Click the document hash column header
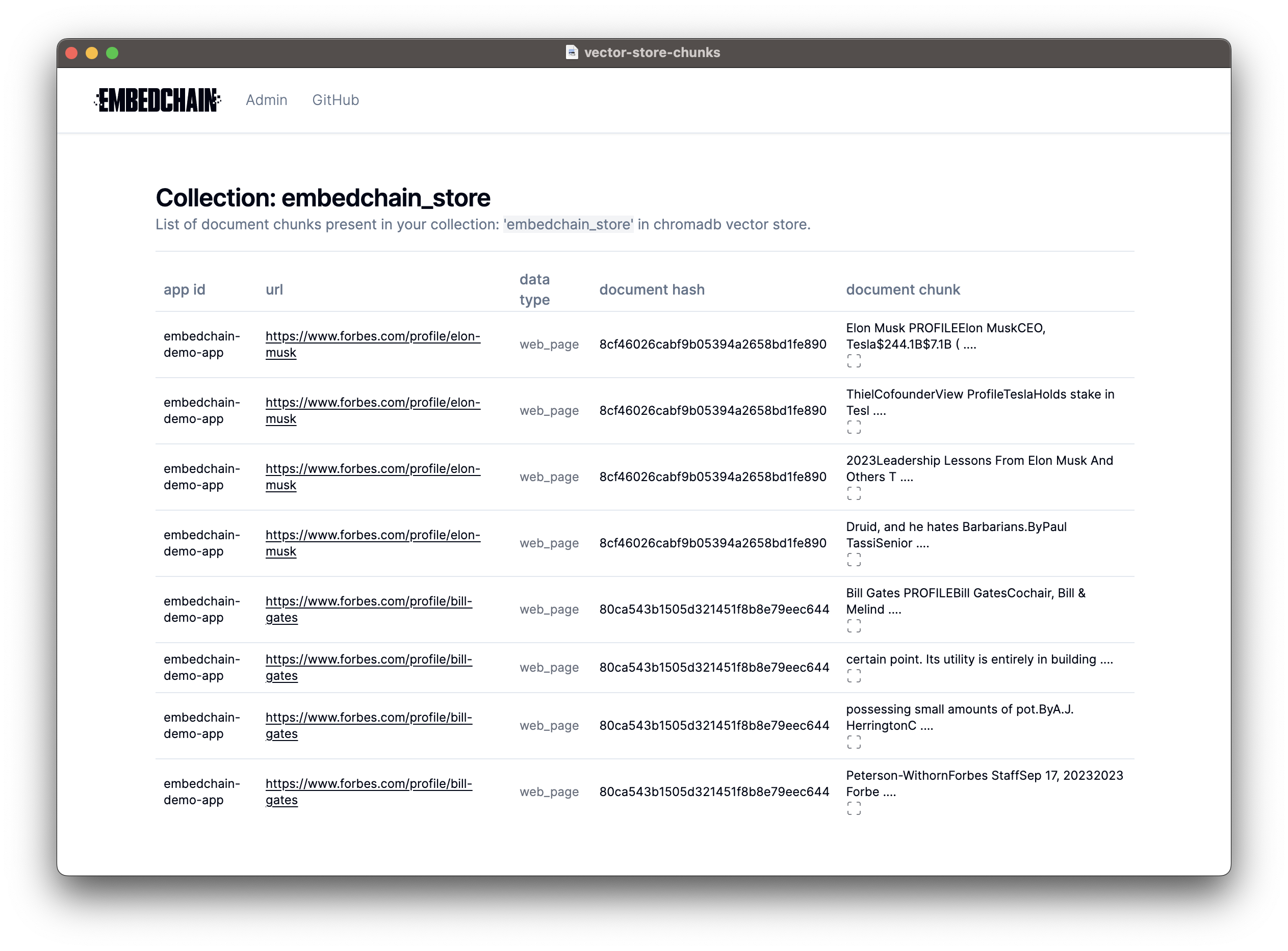 [652, 289]
